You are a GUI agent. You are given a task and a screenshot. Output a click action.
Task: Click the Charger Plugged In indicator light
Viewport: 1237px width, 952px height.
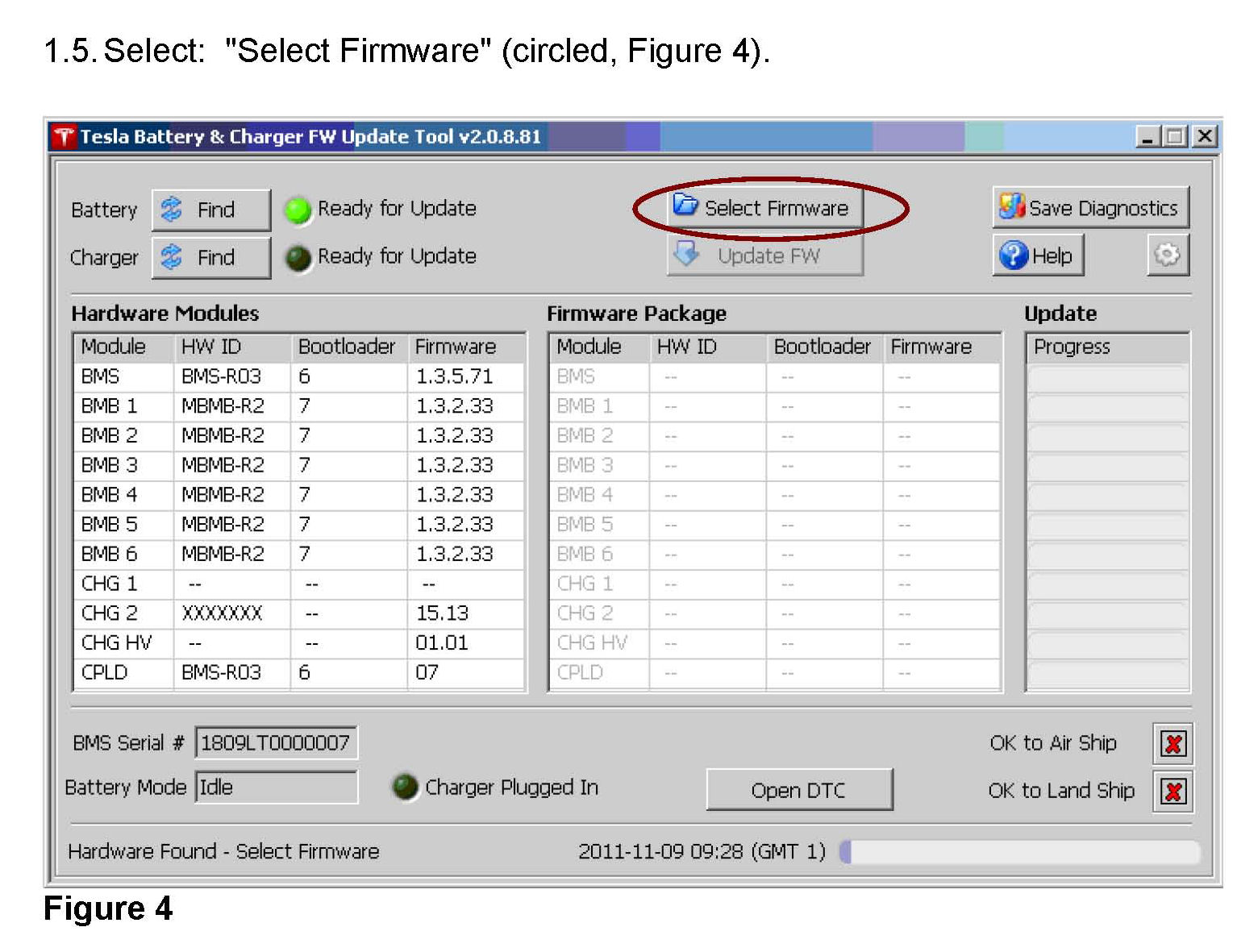click(405, 788)
